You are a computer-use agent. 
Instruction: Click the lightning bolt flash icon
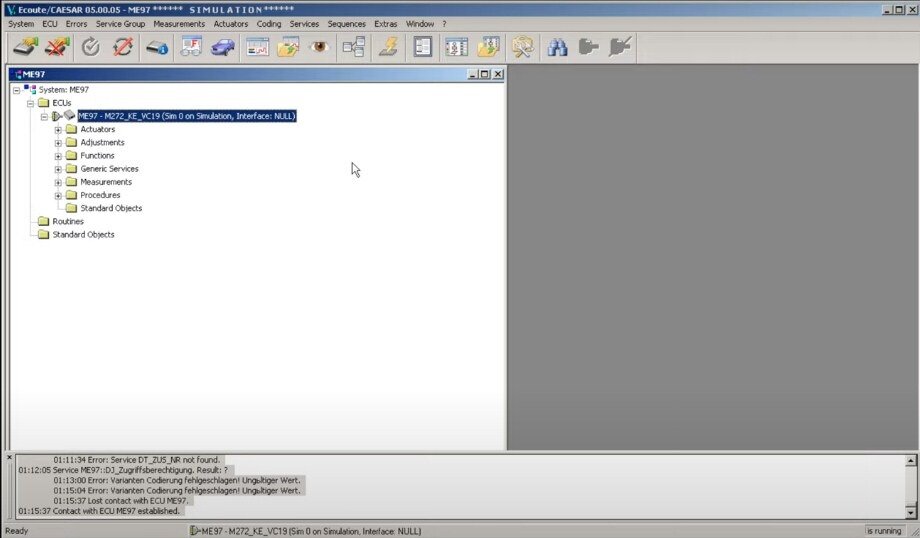[x=388, y=47]
